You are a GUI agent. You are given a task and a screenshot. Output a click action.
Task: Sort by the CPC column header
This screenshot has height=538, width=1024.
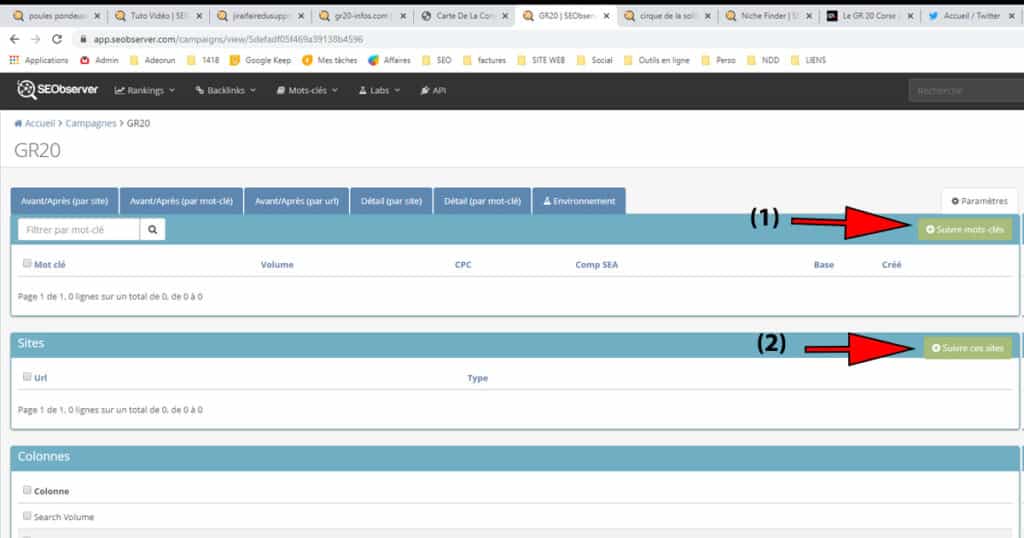[x=463, y=264]
